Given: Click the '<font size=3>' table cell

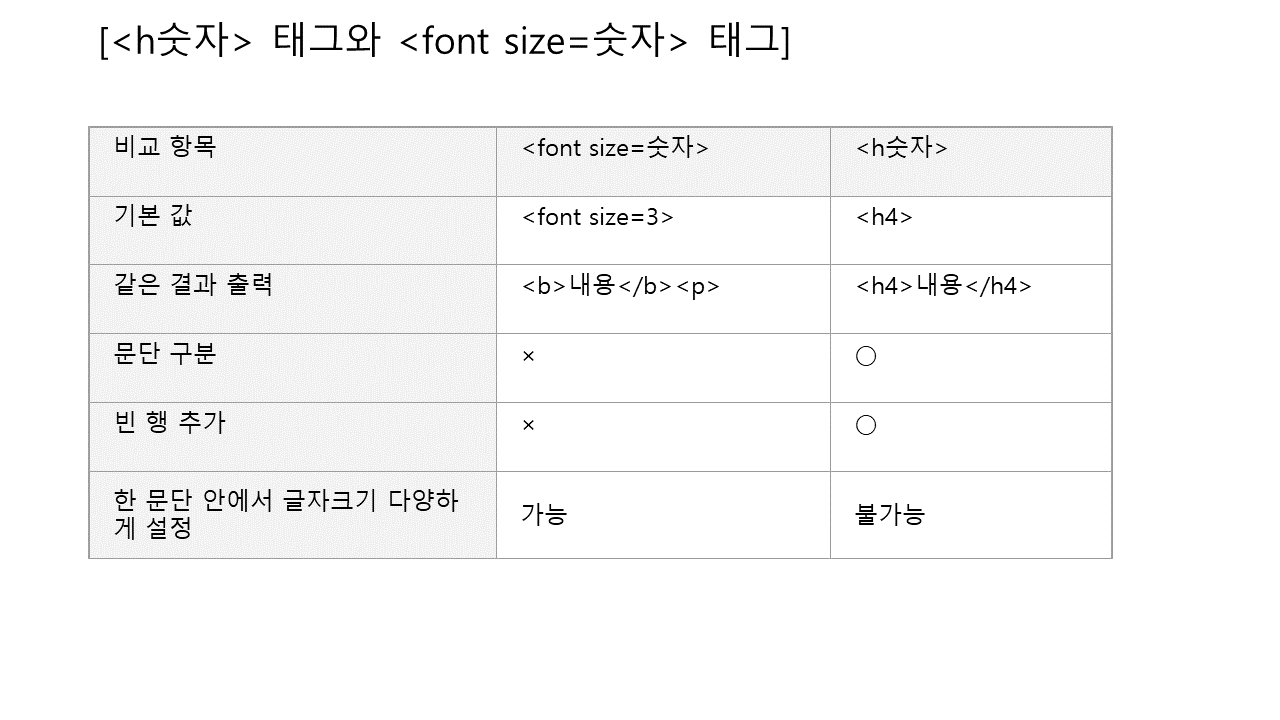Looking at the screenshot, I should [598, 217].
